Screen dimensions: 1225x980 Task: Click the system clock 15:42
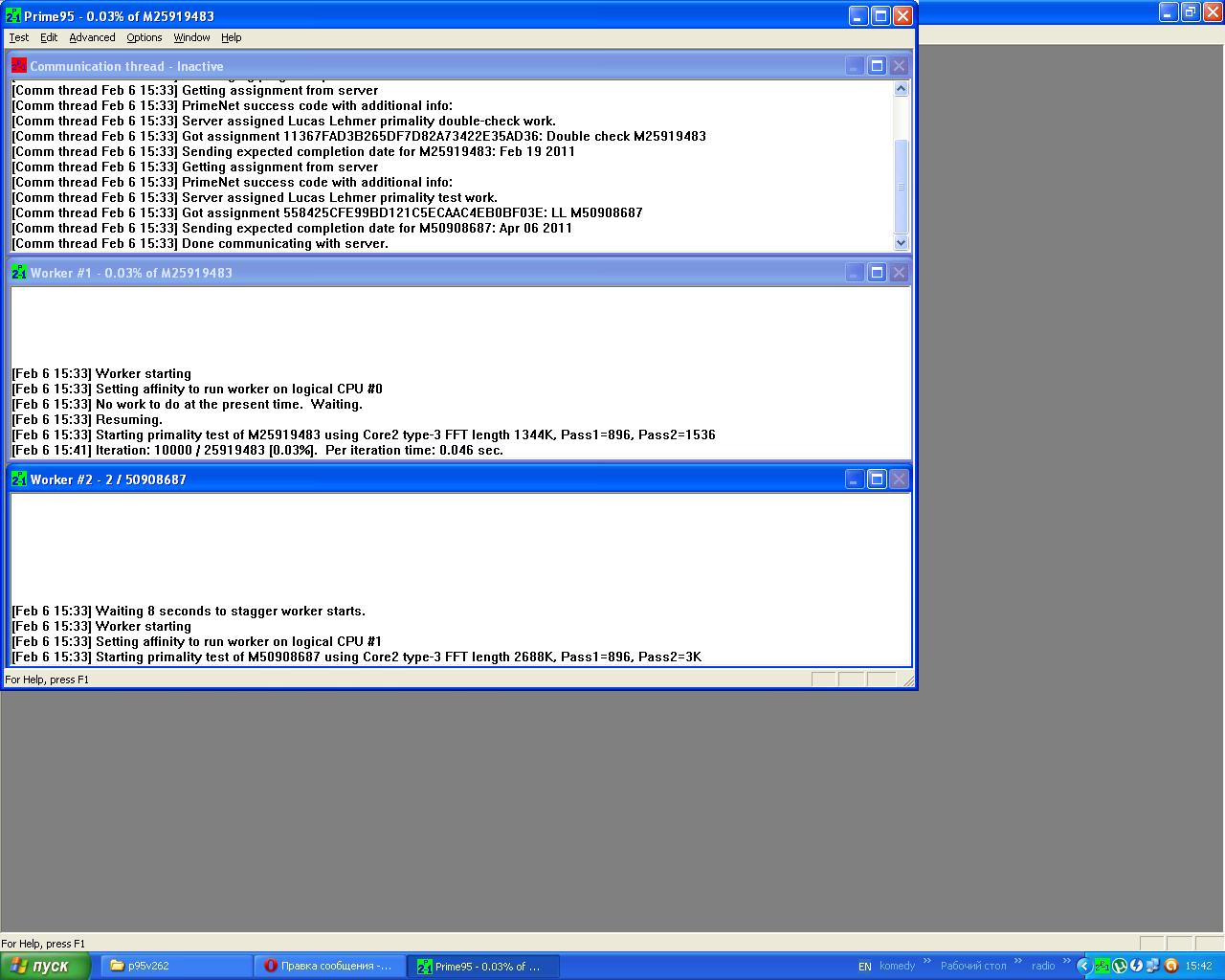point(1198,966)
